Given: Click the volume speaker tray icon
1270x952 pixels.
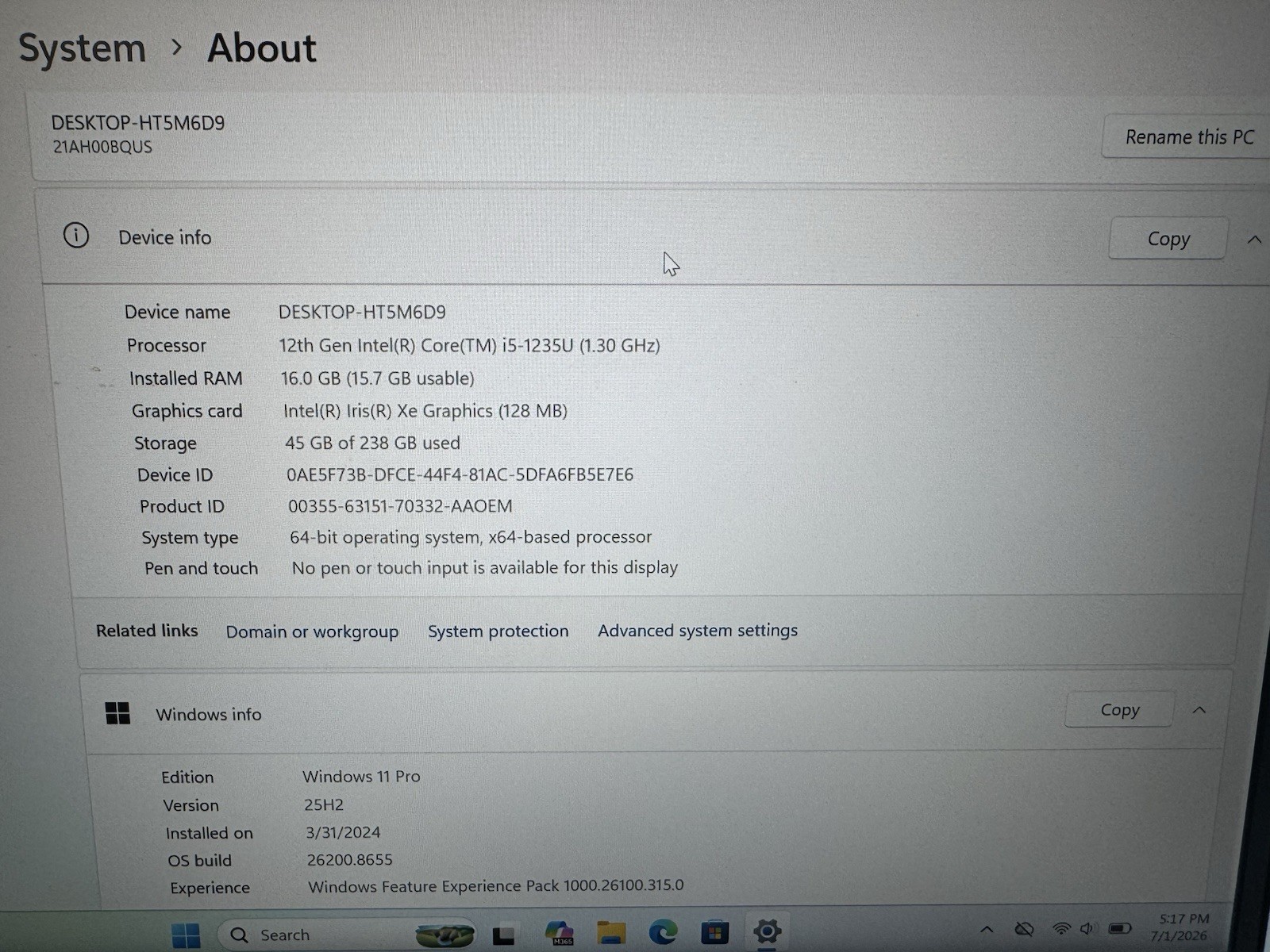Looking at the screenshot, I should pos(1087,928).
